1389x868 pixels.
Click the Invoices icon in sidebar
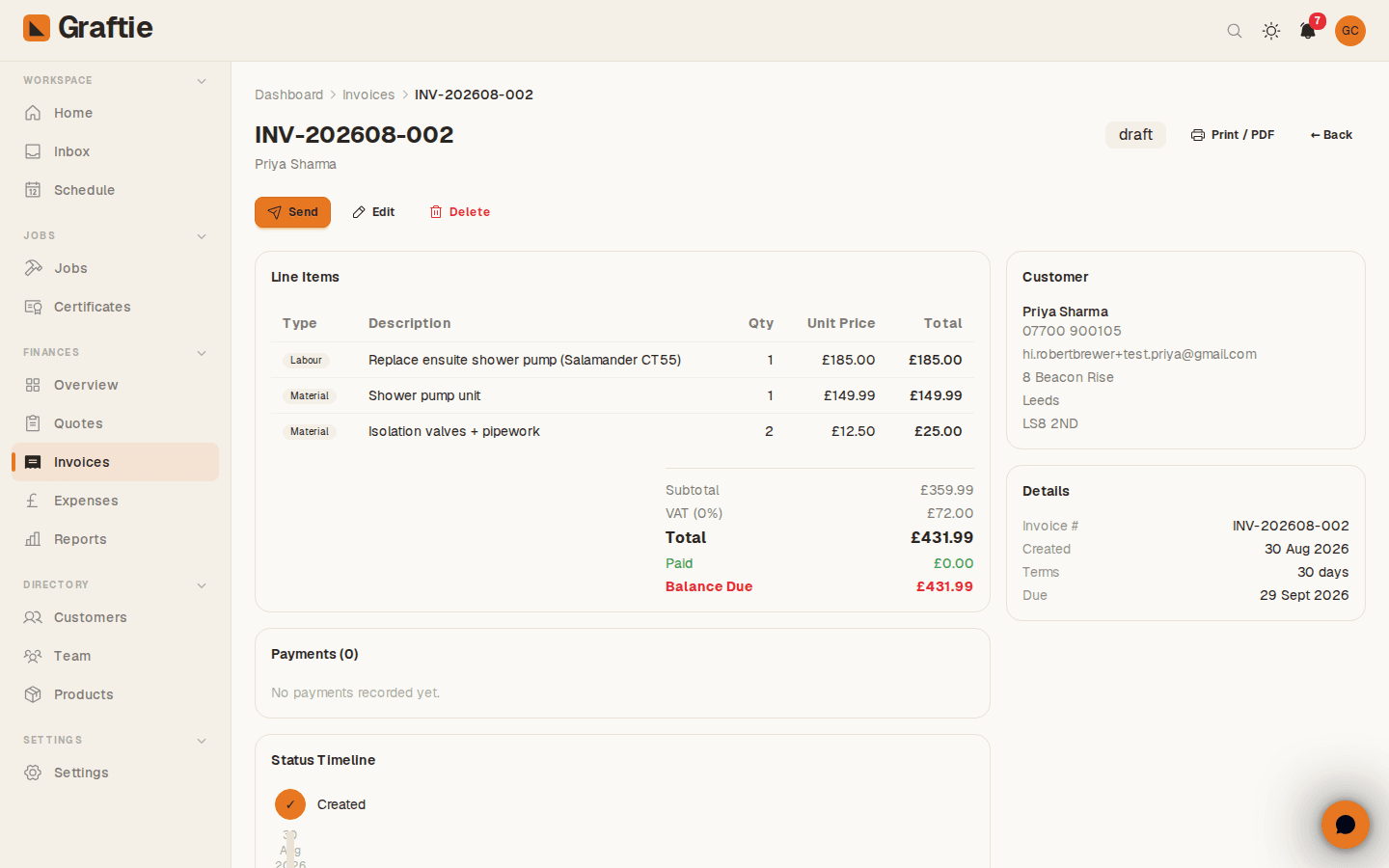[x=33, y=462]
